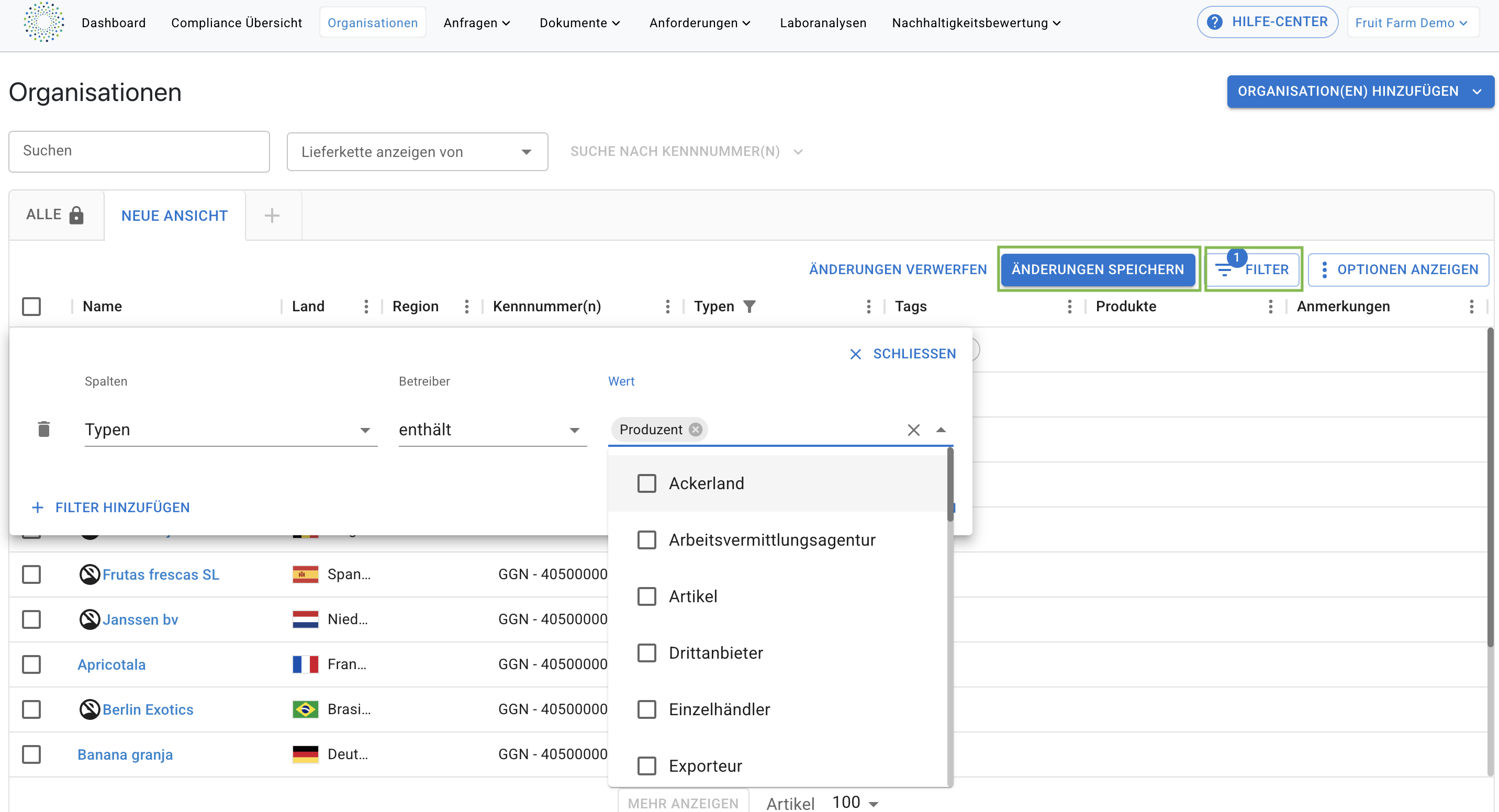
Task: Click in the Suchen field
Action: [139, 151]
